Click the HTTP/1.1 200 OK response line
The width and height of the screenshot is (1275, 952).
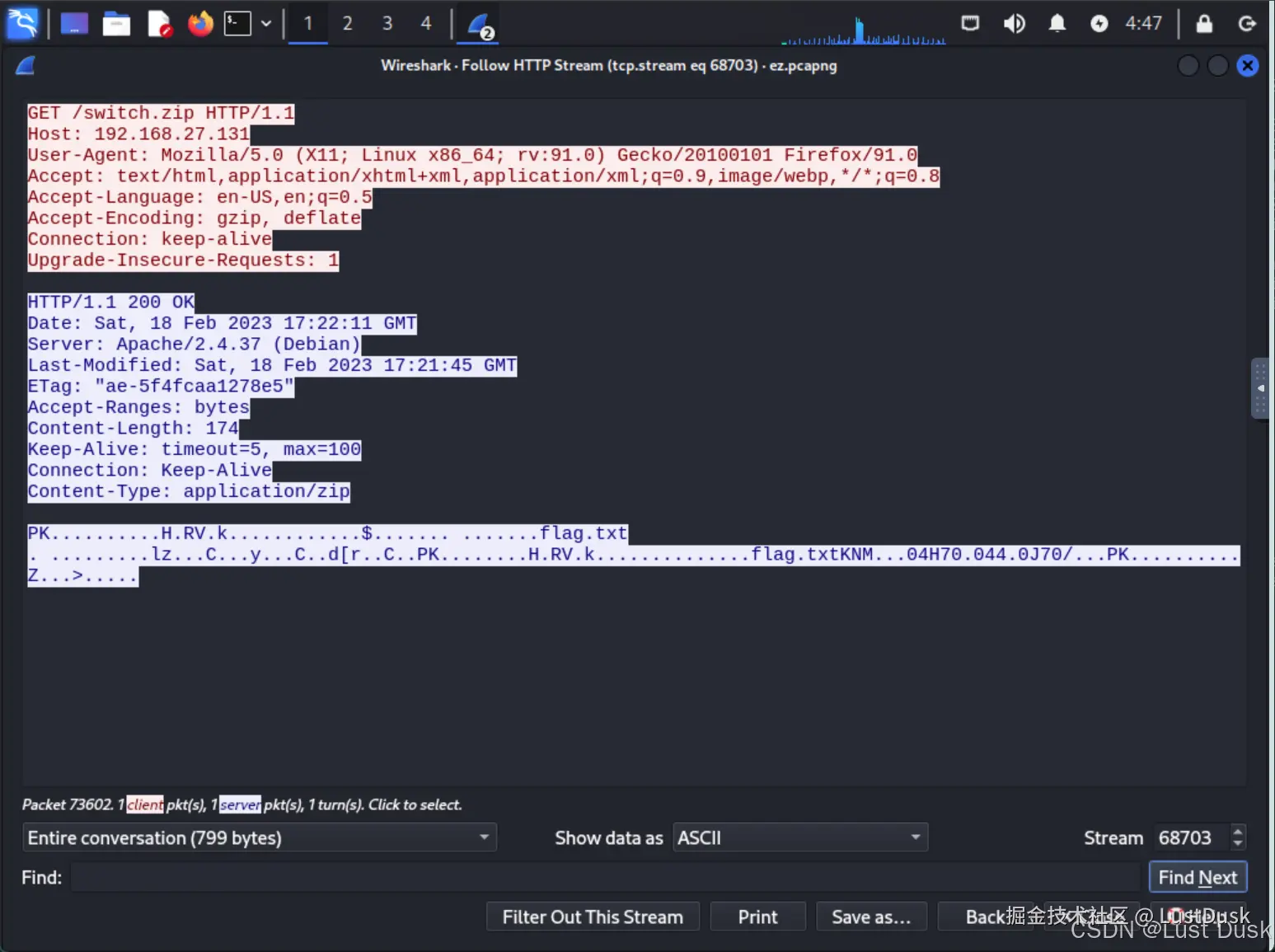click(111, 302)
